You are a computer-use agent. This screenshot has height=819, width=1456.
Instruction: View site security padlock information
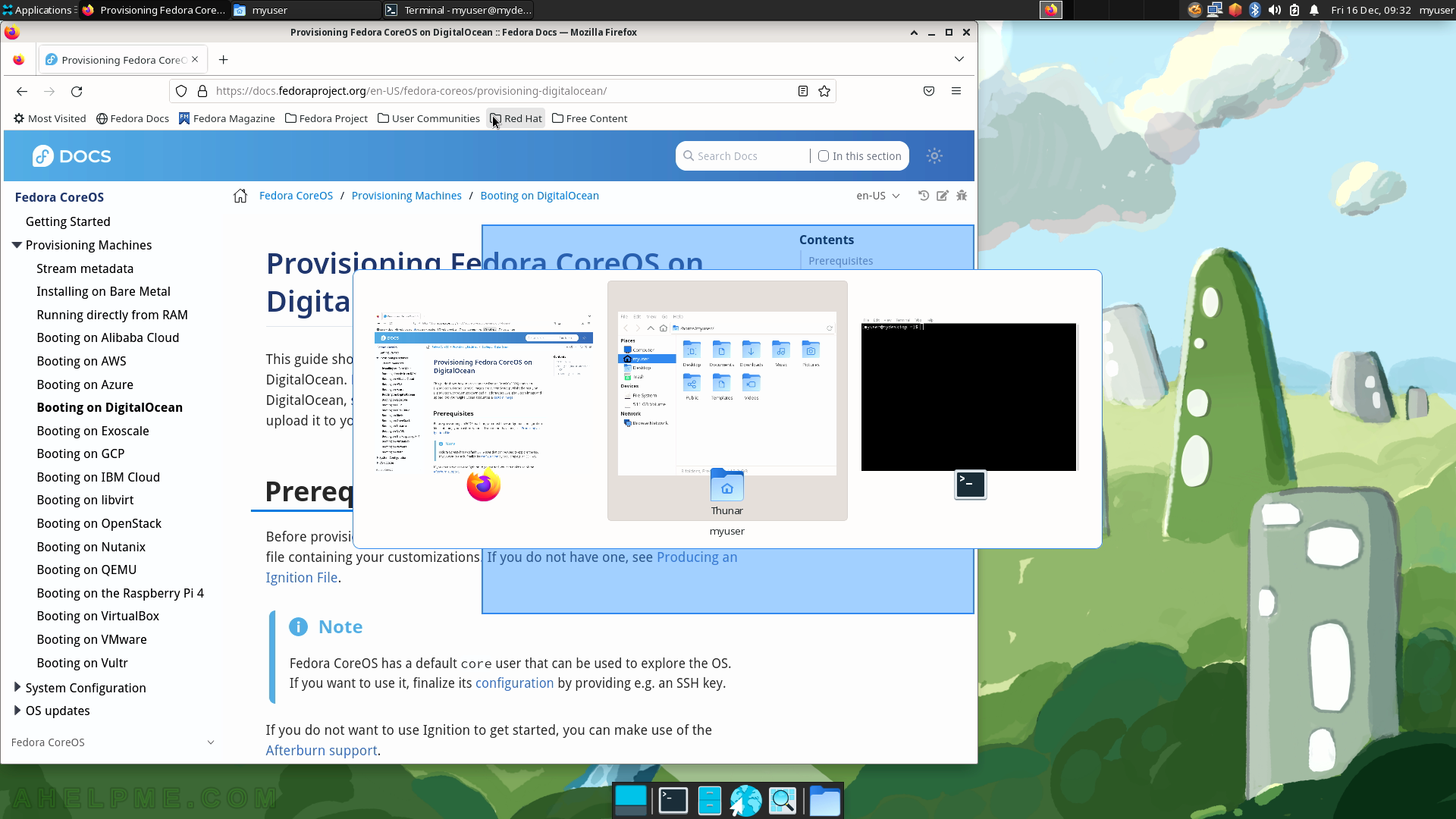click(202, 91)
